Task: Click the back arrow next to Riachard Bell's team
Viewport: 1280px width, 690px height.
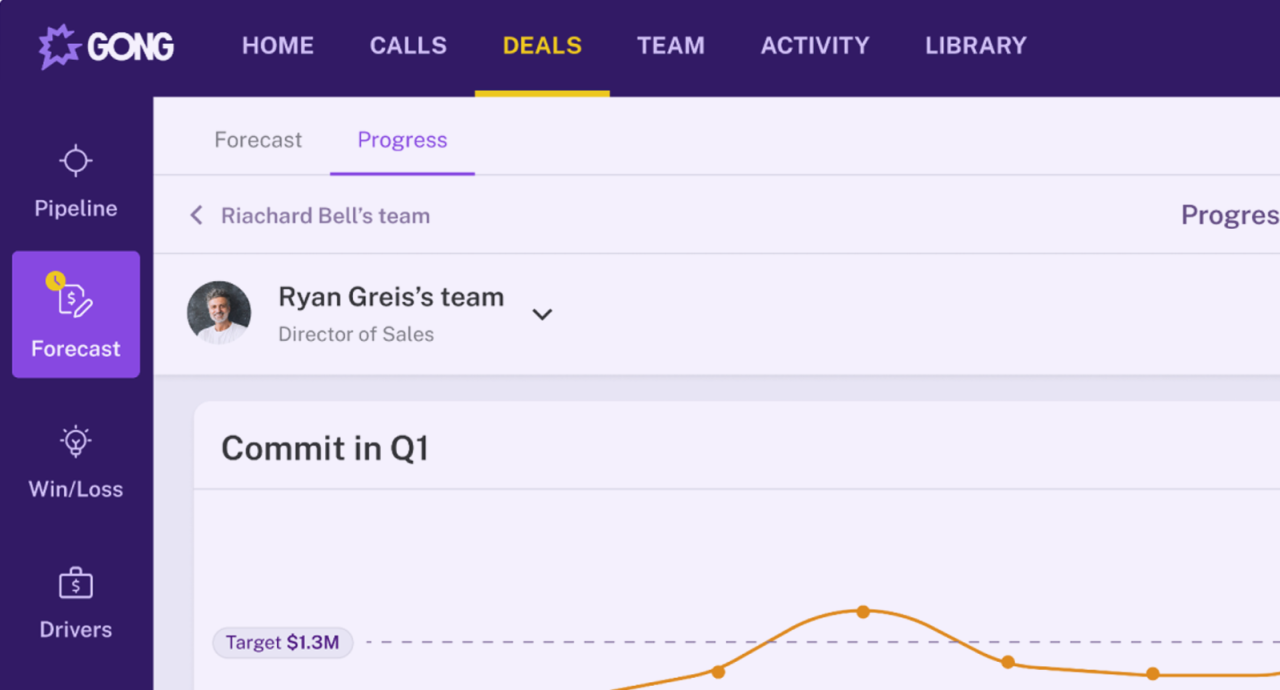Action: click(x=195, y=215)
